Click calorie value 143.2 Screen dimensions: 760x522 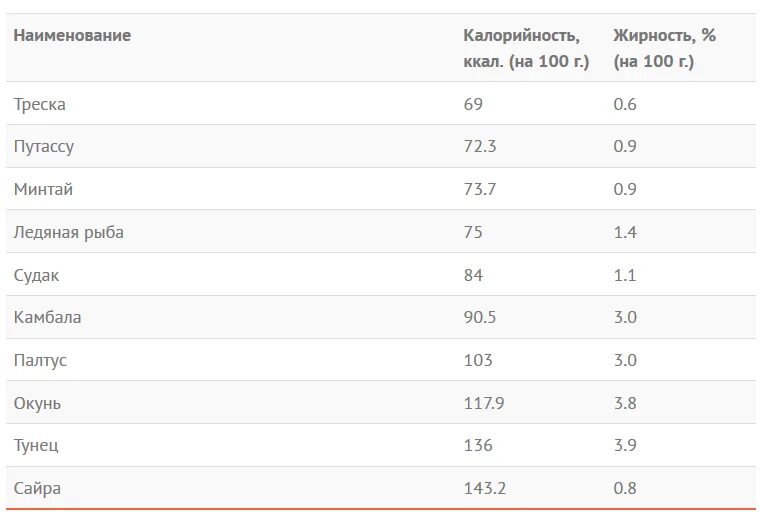485,488
